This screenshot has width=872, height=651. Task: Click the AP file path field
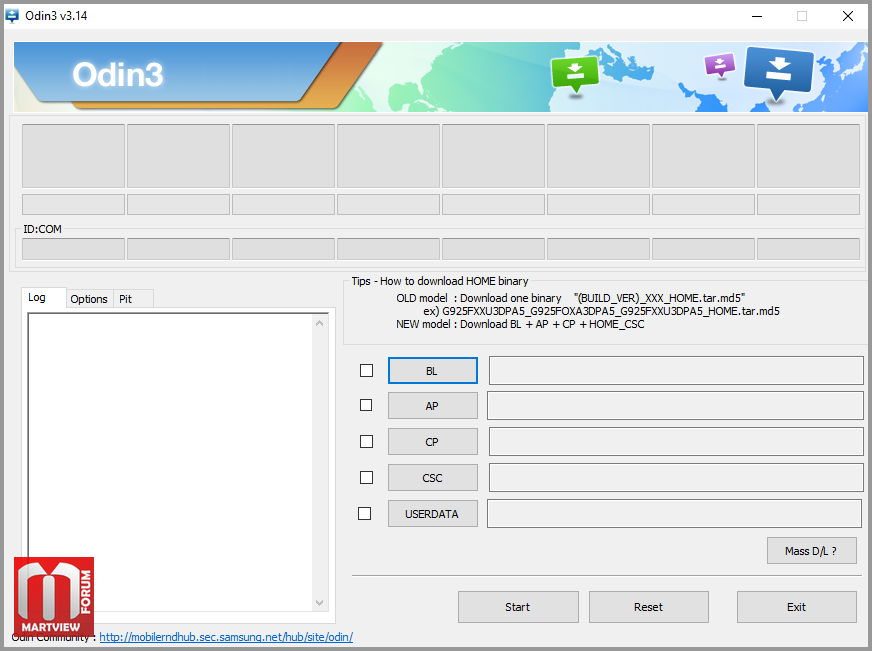click(x=675, y=405)
